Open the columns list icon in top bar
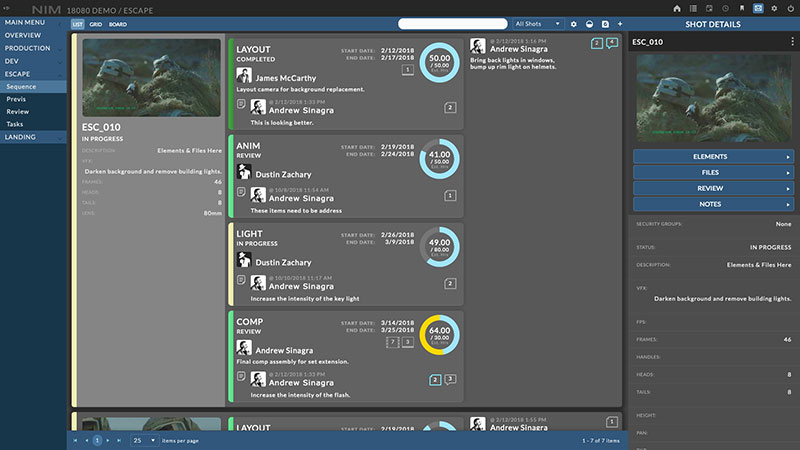Viewport: 800px width, 450px height. tap(693, 9)
